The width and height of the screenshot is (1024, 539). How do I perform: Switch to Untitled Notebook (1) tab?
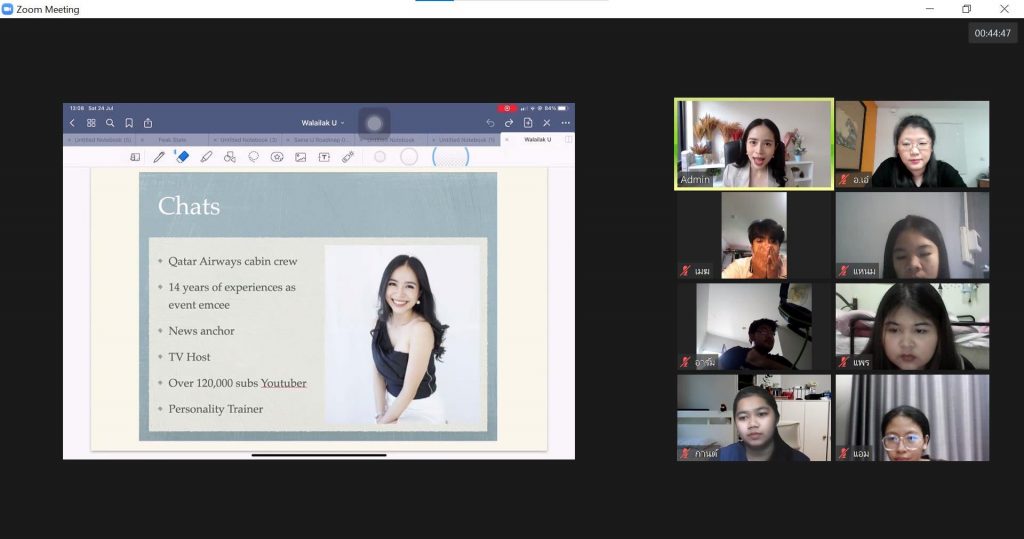pos(466,140)
